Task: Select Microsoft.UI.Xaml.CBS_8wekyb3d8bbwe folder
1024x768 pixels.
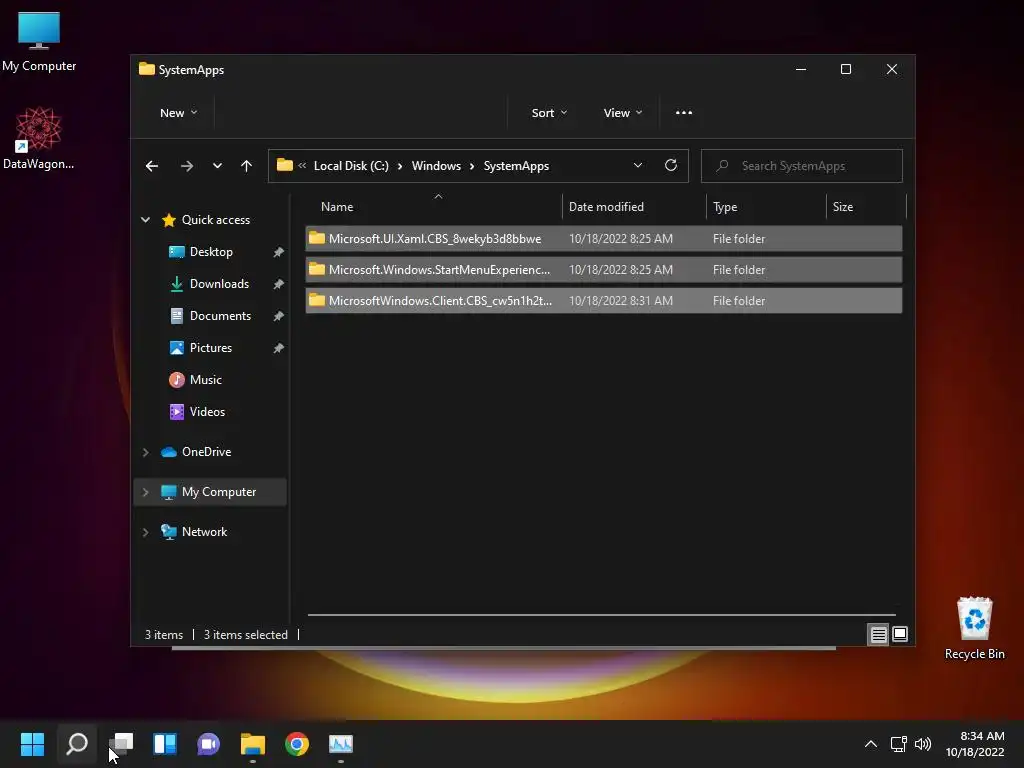Action: [603, 238]
